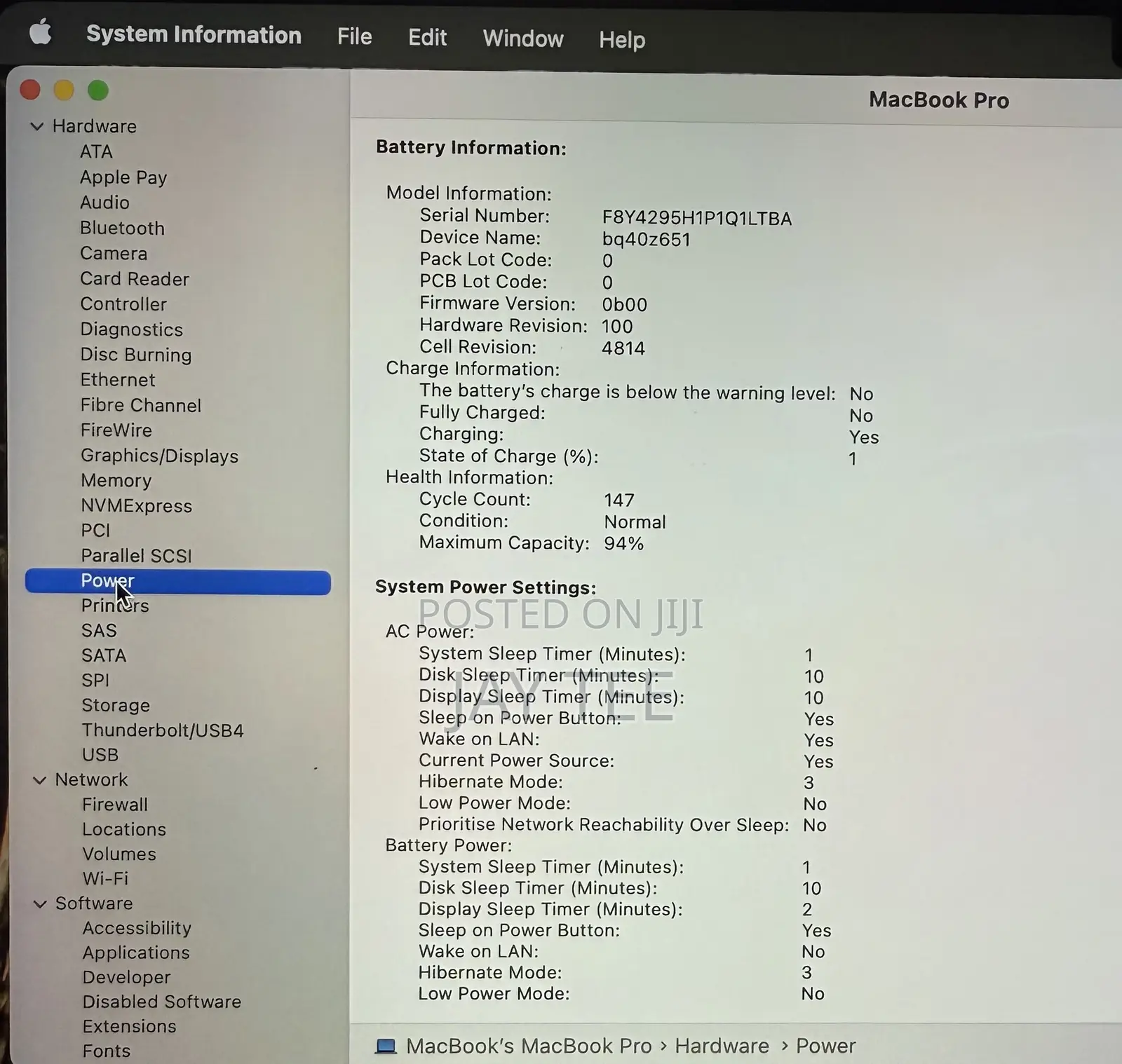Click Maximum Capacity value 94%
1122x1064 pixels.
click(624, 544)
